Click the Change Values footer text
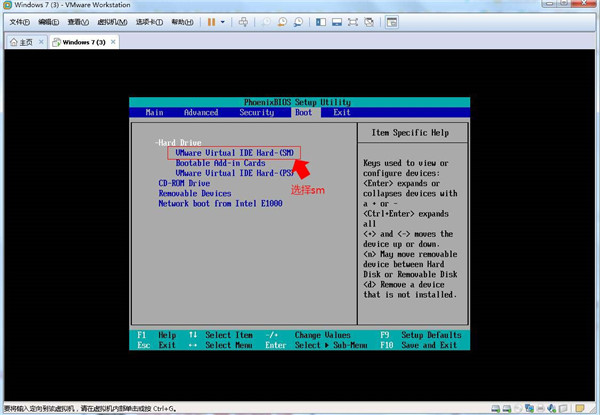600x415 pixels. [x=323, y=335]
